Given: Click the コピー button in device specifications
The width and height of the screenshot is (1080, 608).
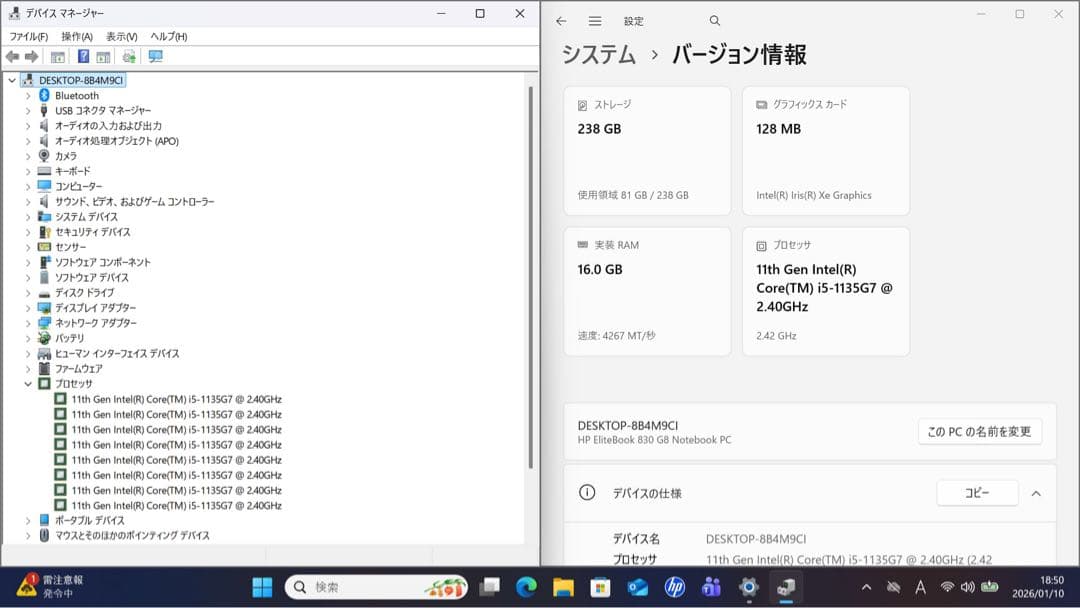Looking at the screenshot, I should tap(977, 492).
